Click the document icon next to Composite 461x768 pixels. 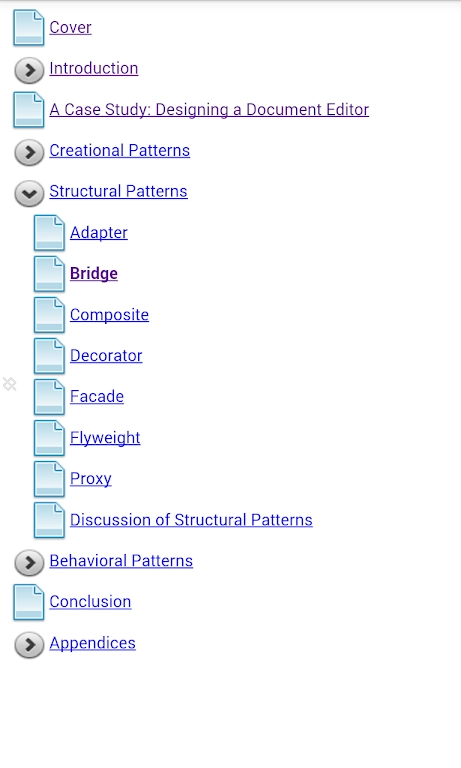[49, 315]
